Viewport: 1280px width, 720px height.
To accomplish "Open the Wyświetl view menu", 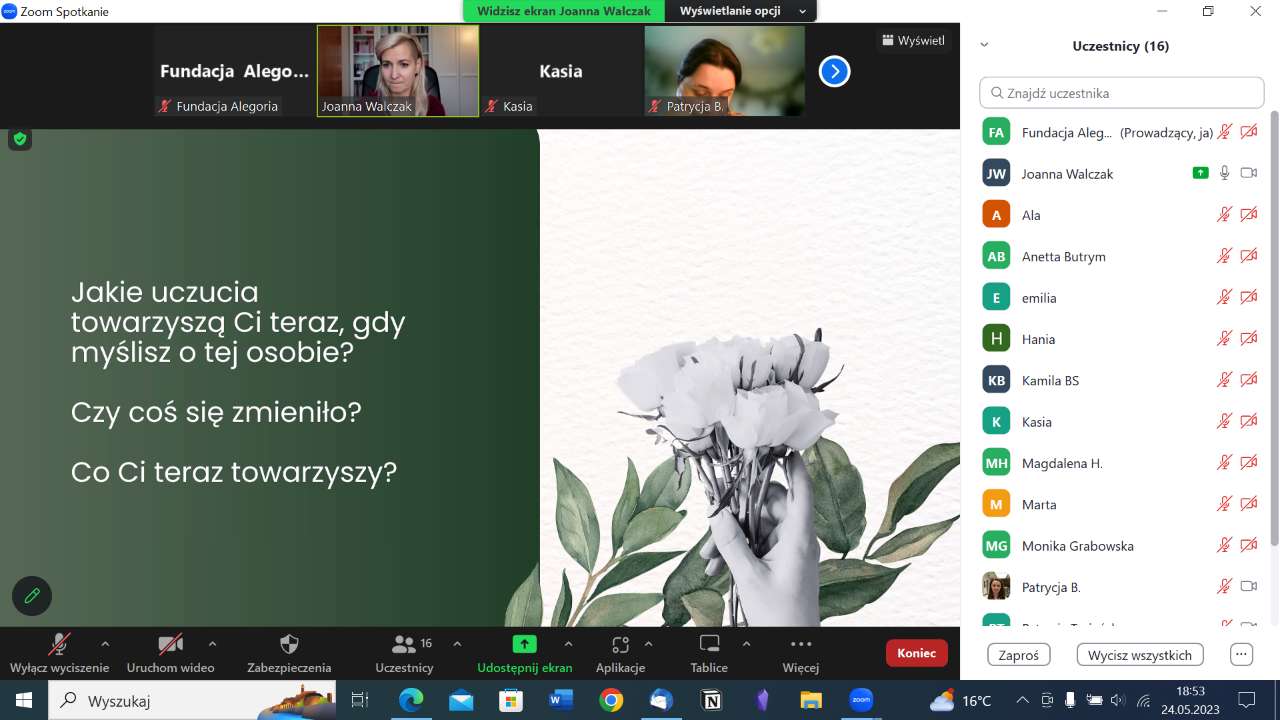I will click(912, 41).
